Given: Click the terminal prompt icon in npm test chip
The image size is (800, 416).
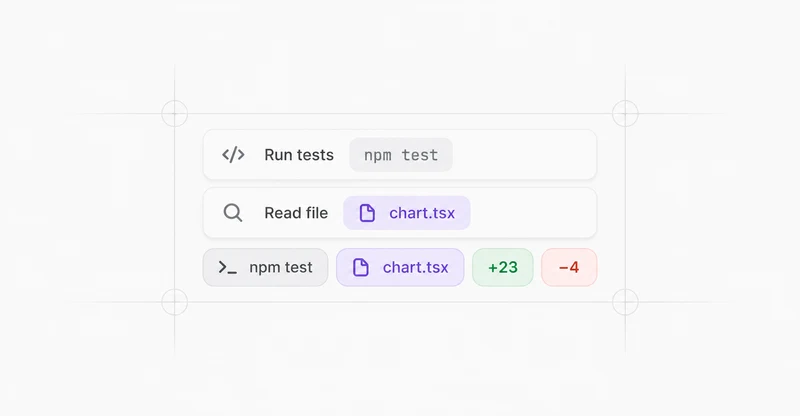Looking at the screenshot, I should point(228,267).
